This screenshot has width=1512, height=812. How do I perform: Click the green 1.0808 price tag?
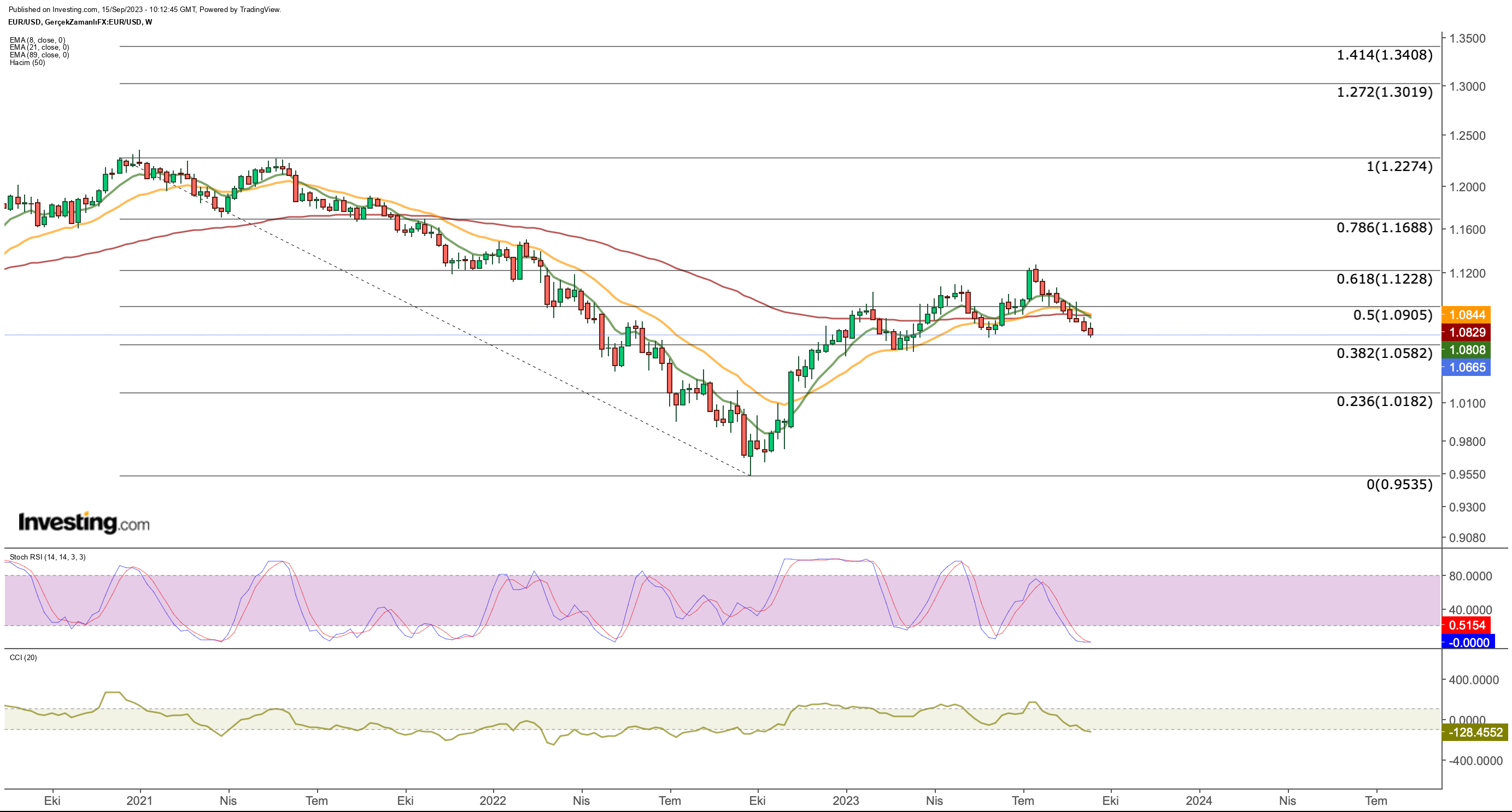(x=1466, y=350)
